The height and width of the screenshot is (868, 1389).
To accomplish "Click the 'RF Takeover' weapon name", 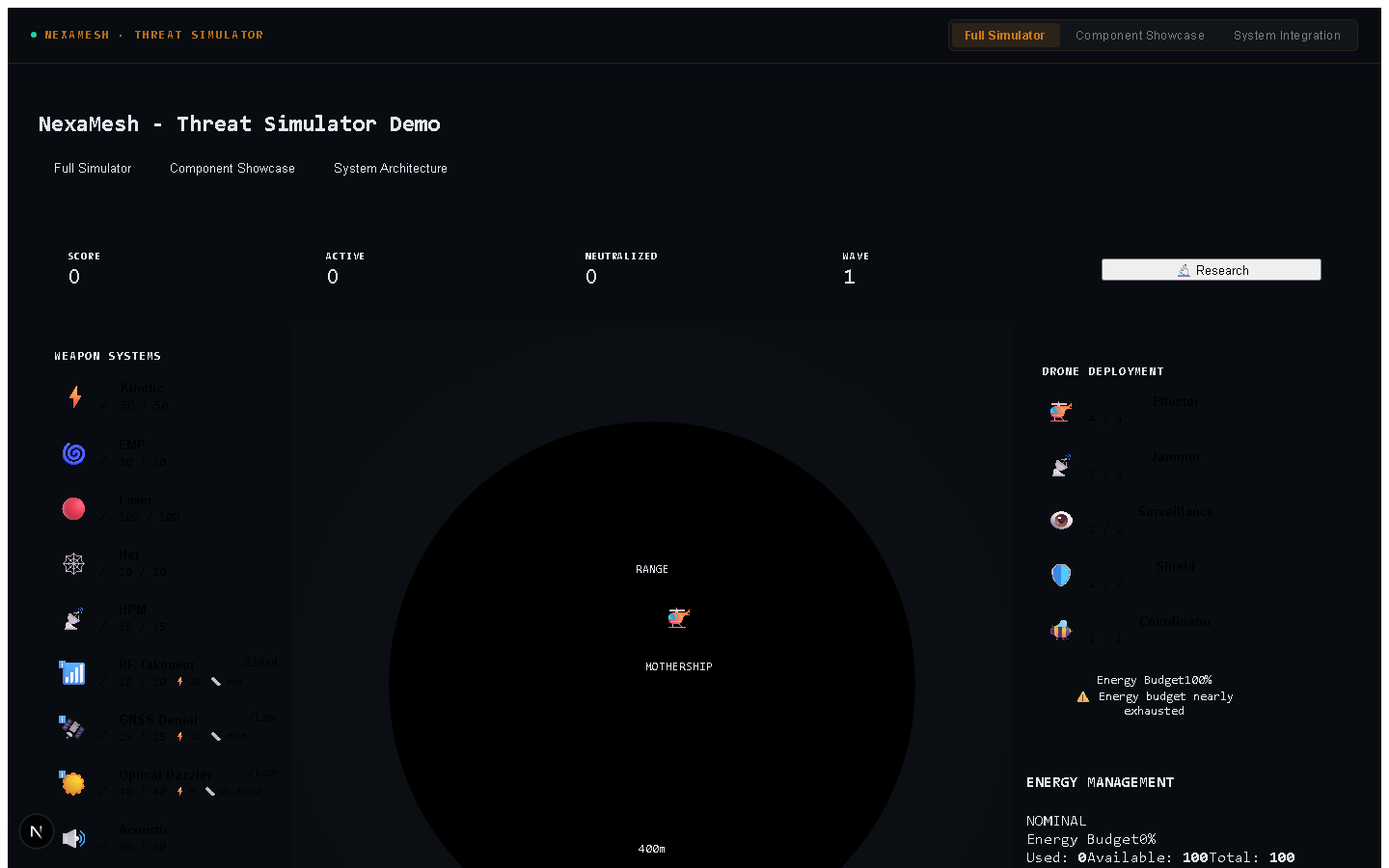I will pyautogui.click(x=156, y=665).
